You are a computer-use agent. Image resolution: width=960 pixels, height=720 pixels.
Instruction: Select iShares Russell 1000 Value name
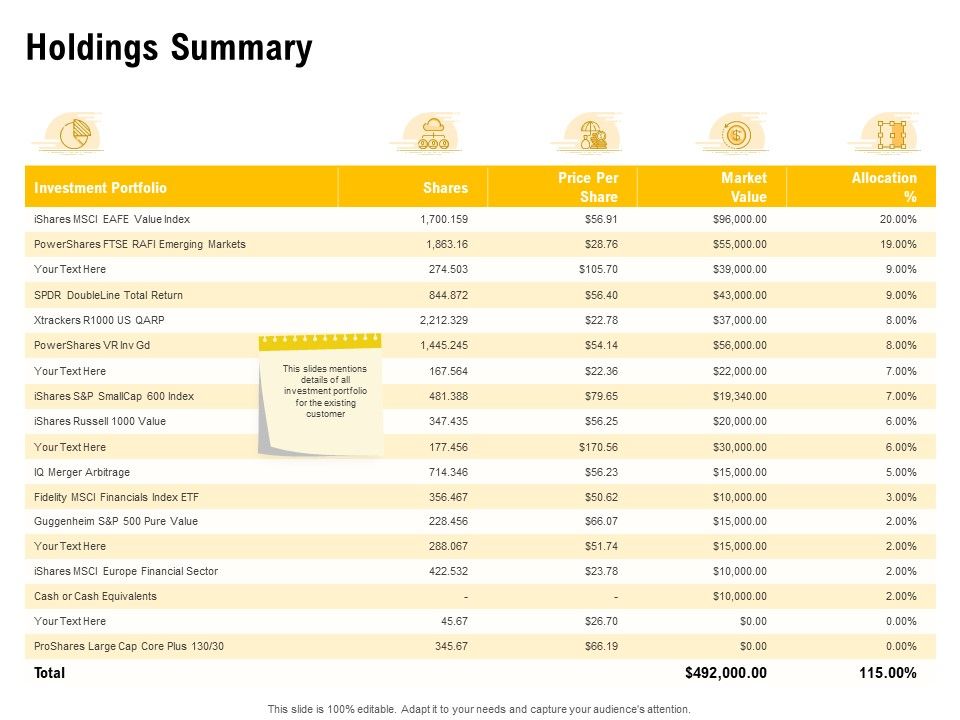pyautogui.click(x=100, y=421)
